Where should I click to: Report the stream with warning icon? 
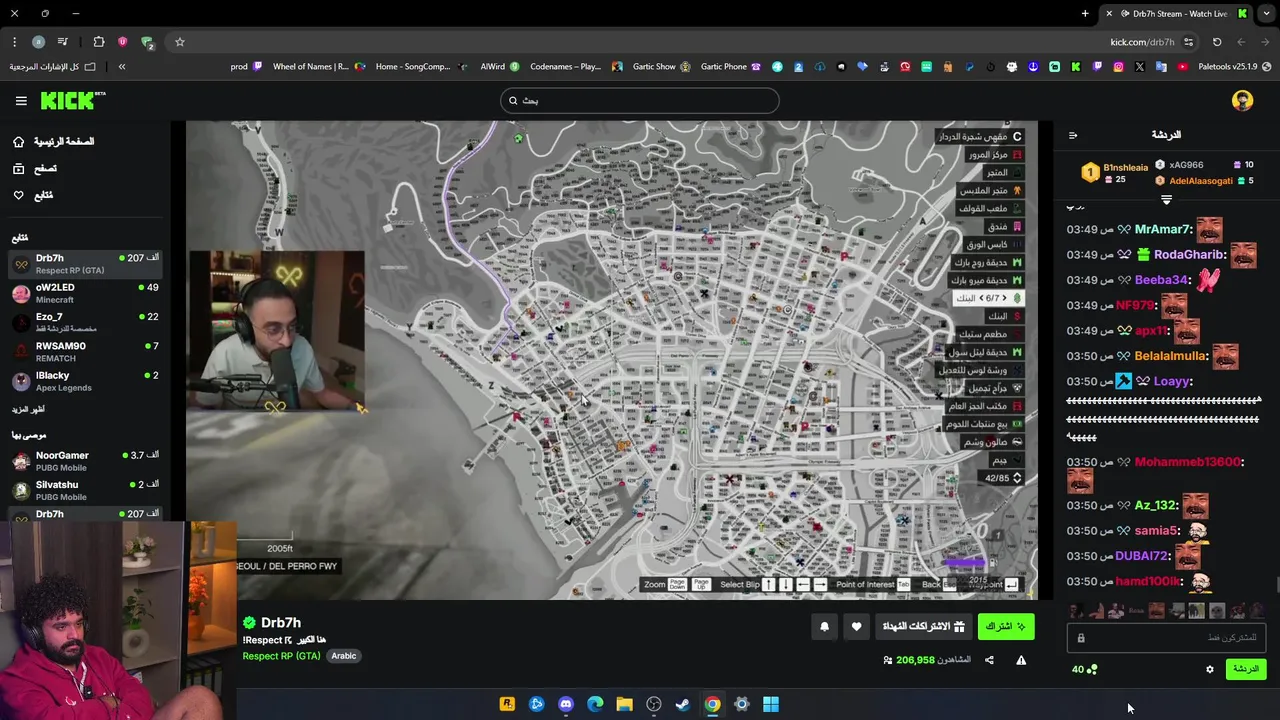point(1021,660)
